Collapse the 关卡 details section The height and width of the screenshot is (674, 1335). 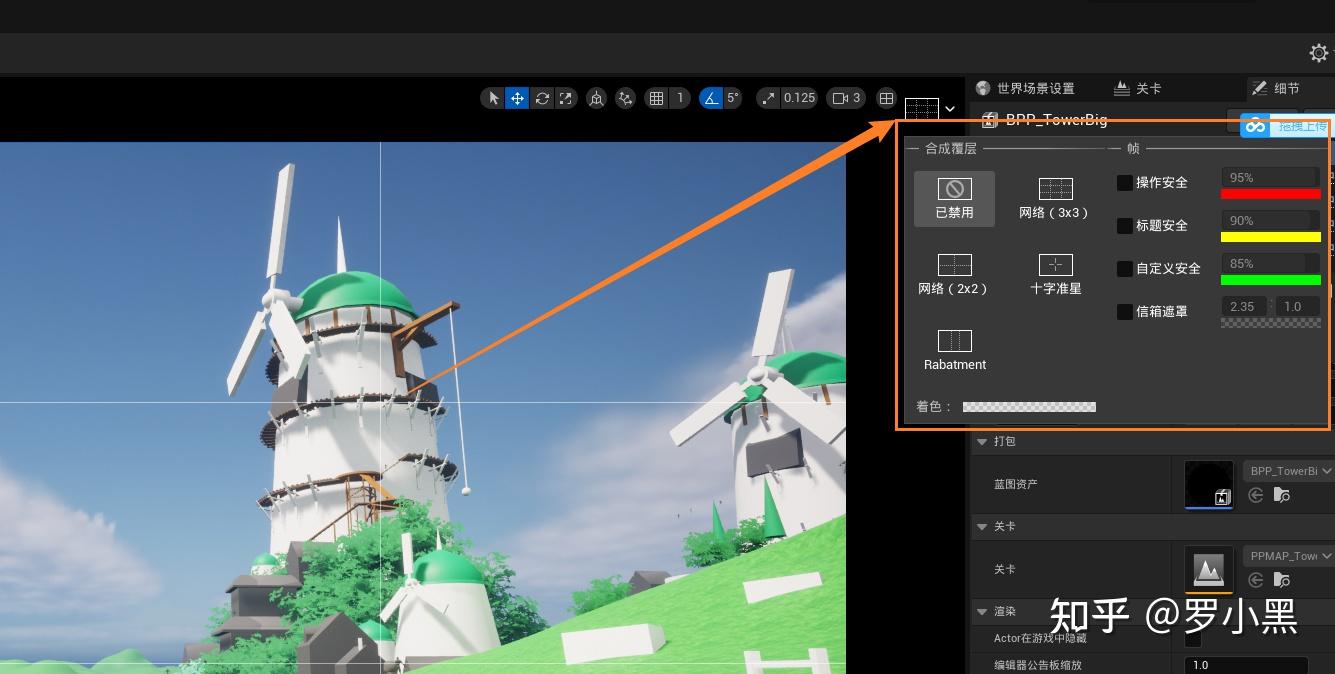[982, 526]
